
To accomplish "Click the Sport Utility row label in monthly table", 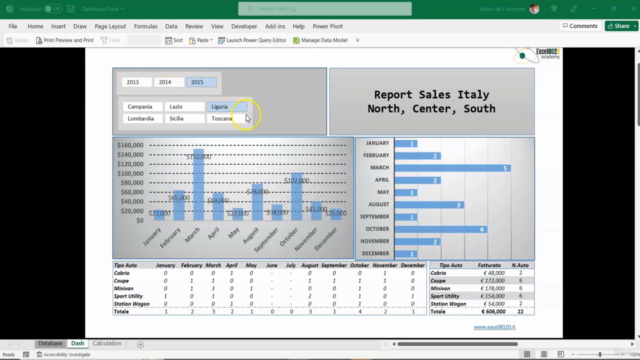I will click(x=128, y=296).
